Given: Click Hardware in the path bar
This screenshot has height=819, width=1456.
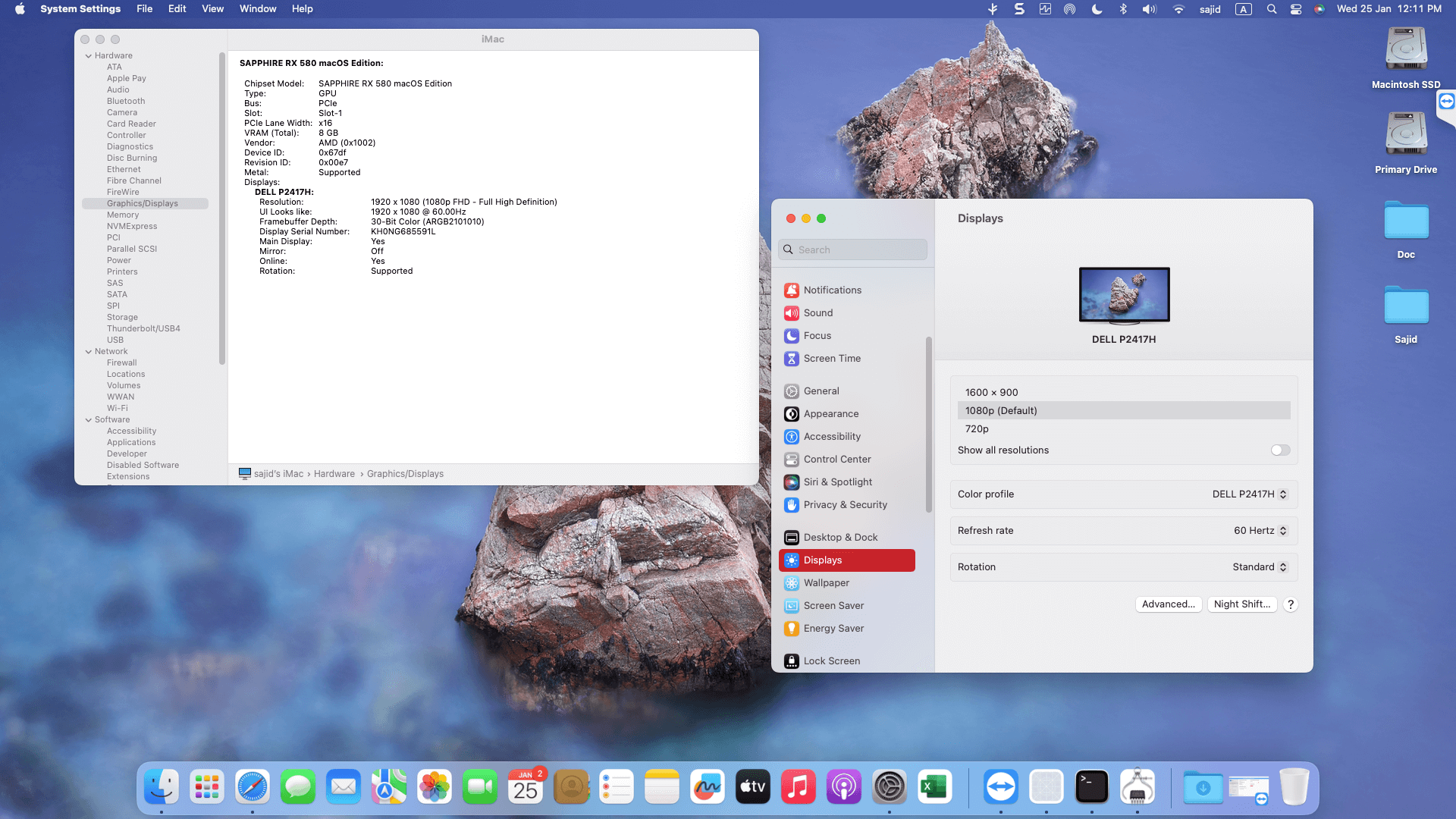Looking at the screenshot, I should [334, 474].
